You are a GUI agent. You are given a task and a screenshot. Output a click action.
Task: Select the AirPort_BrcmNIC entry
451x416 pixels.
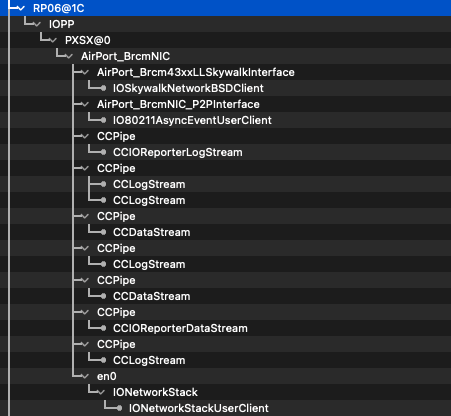(125, 56)
